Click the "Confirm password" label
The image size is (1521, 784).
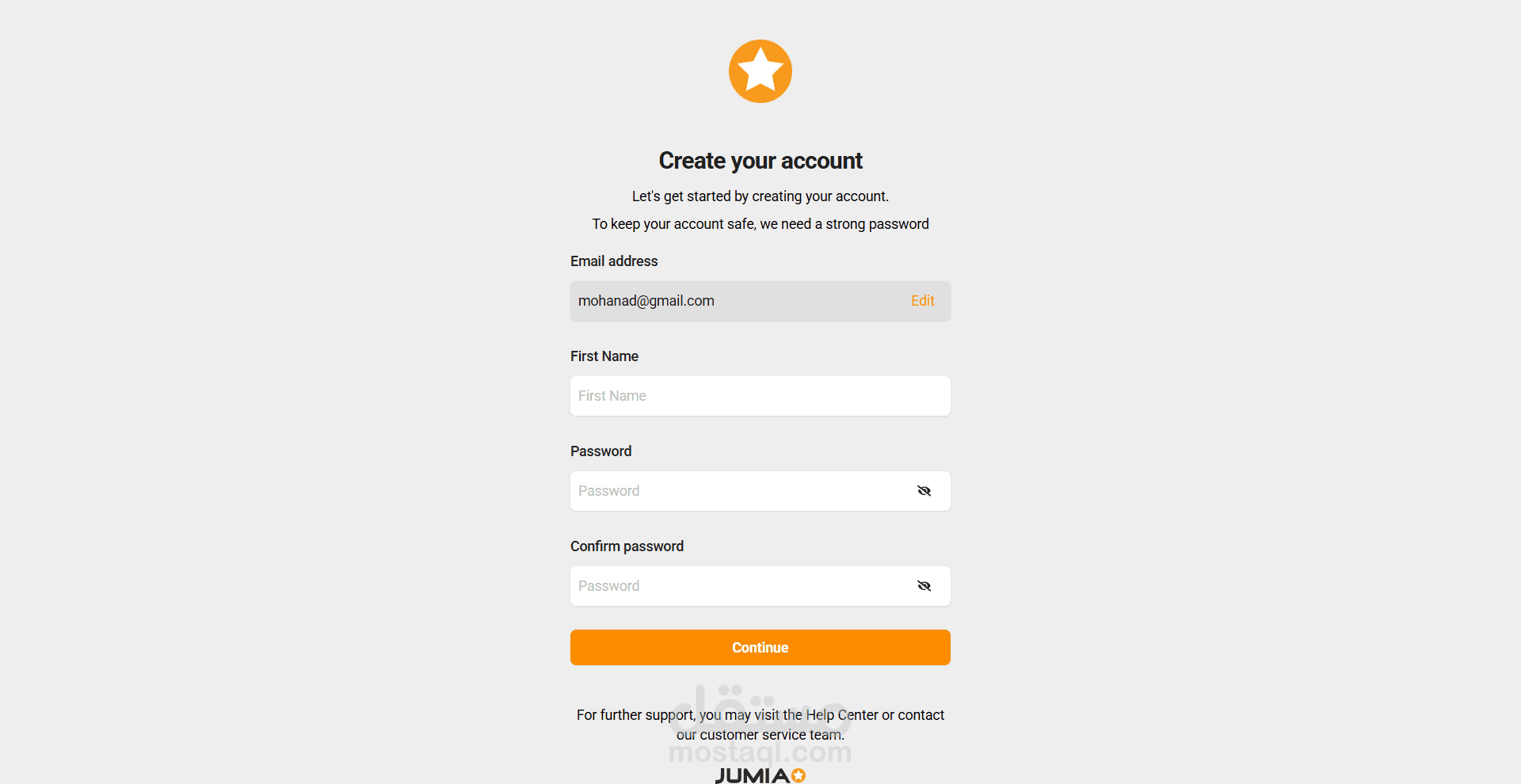(627, 546)
